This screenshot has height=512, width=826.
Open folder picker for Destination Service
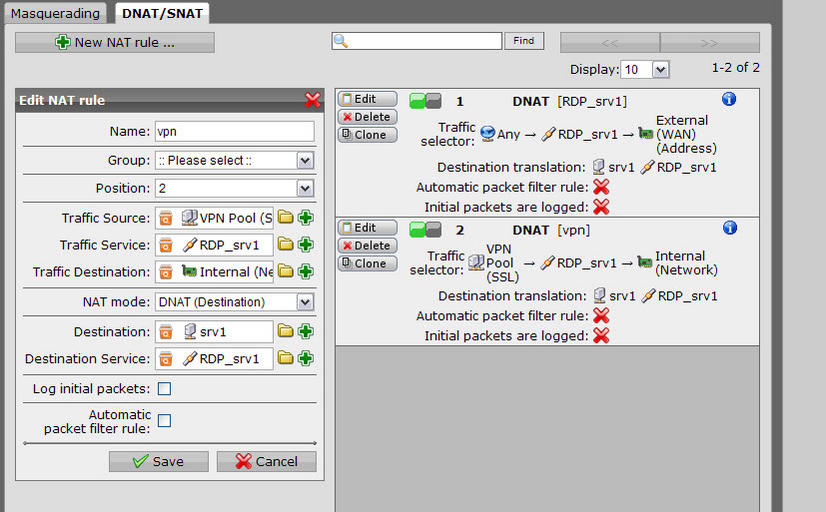(285, 358)
